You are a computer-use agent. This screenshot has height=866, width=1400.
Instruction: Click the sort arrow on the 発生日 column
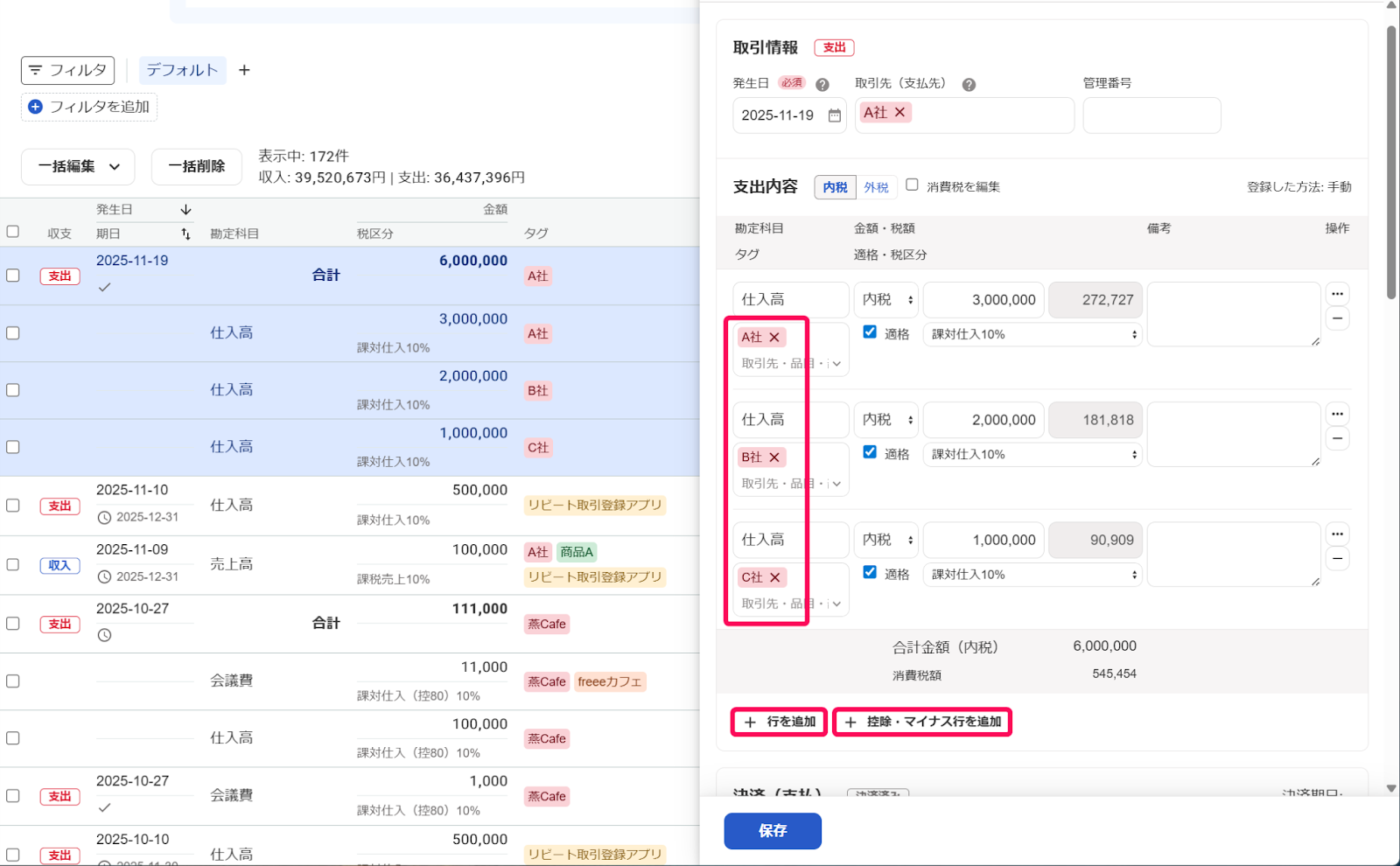point(185,209)
